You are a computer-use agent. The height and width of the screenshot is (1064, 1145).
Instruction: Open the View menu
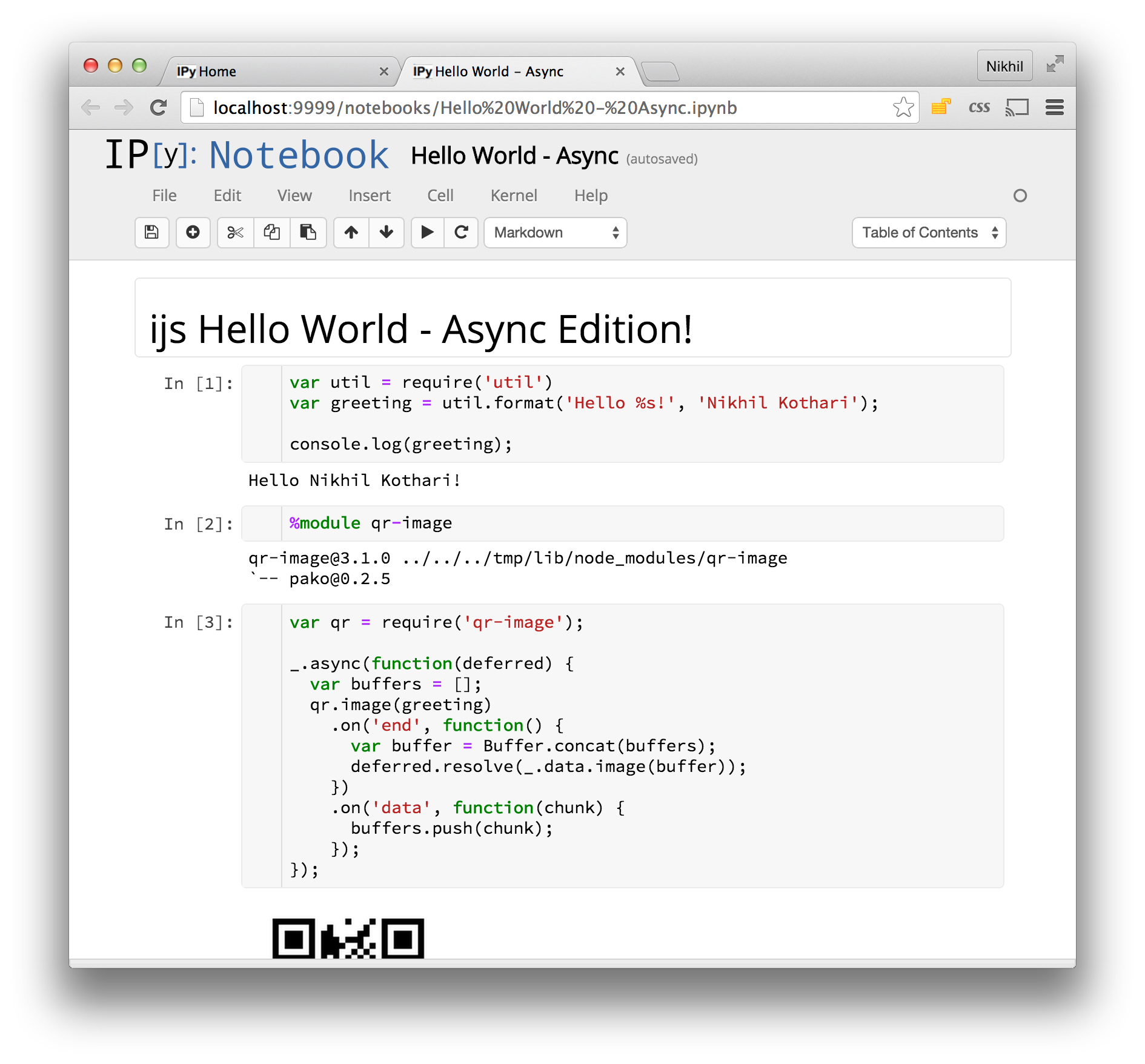pos(294,195)
